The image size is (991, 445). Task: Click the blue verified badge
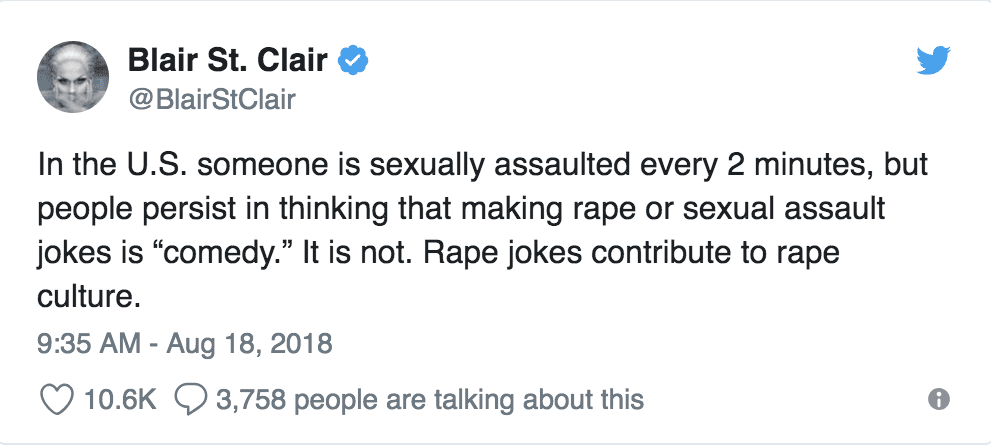(x=353, y=61)
